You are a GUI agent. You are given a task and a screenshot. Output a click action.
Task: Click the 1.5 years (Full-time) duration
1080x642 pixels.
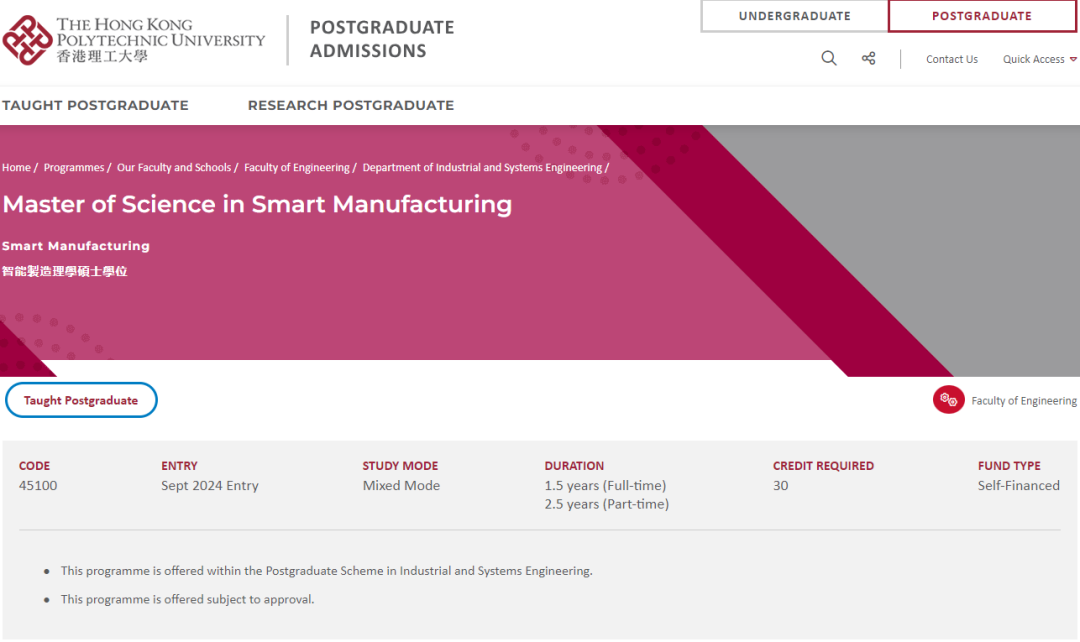[x=605, y=486]
